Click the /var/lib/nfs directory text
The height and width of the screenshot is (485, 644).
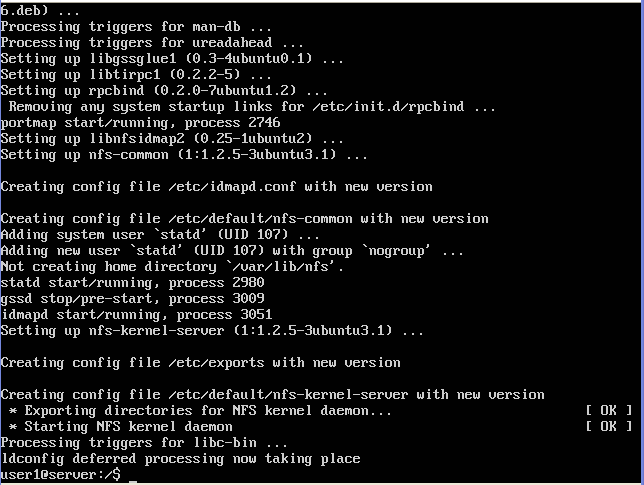point(281,267)
